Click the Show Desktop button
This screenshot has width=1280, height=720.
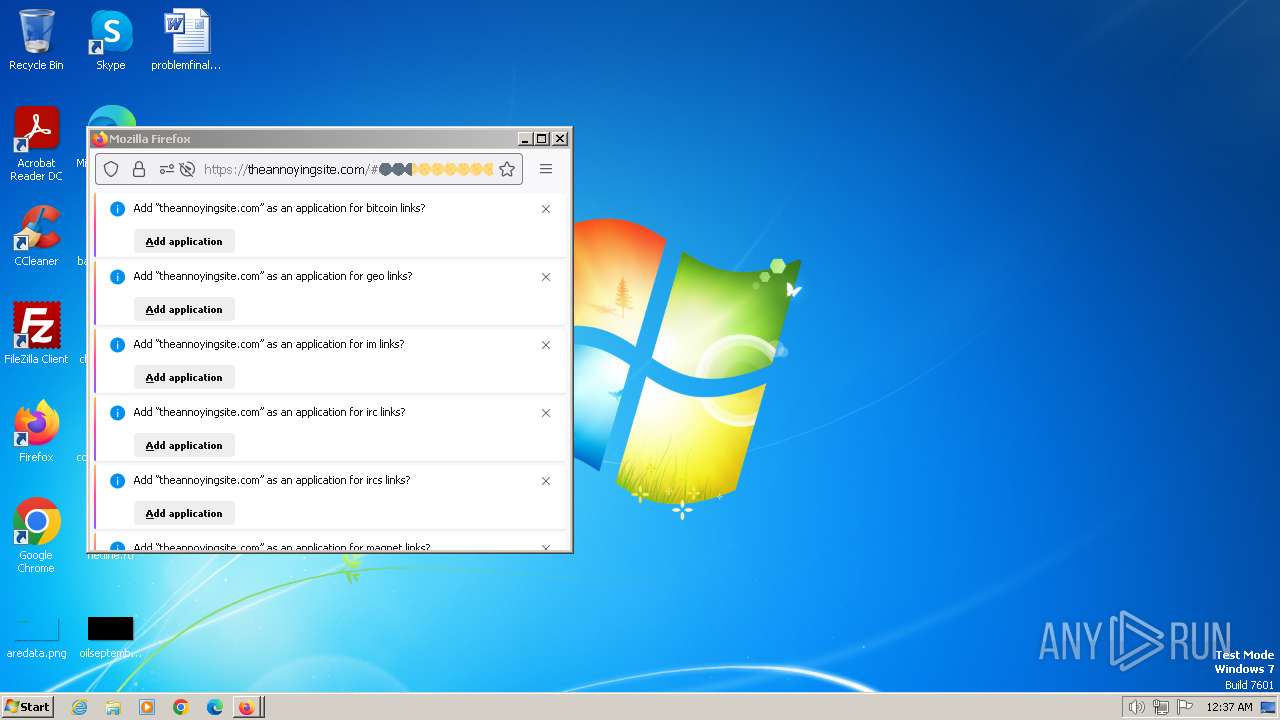[1269, 707]
